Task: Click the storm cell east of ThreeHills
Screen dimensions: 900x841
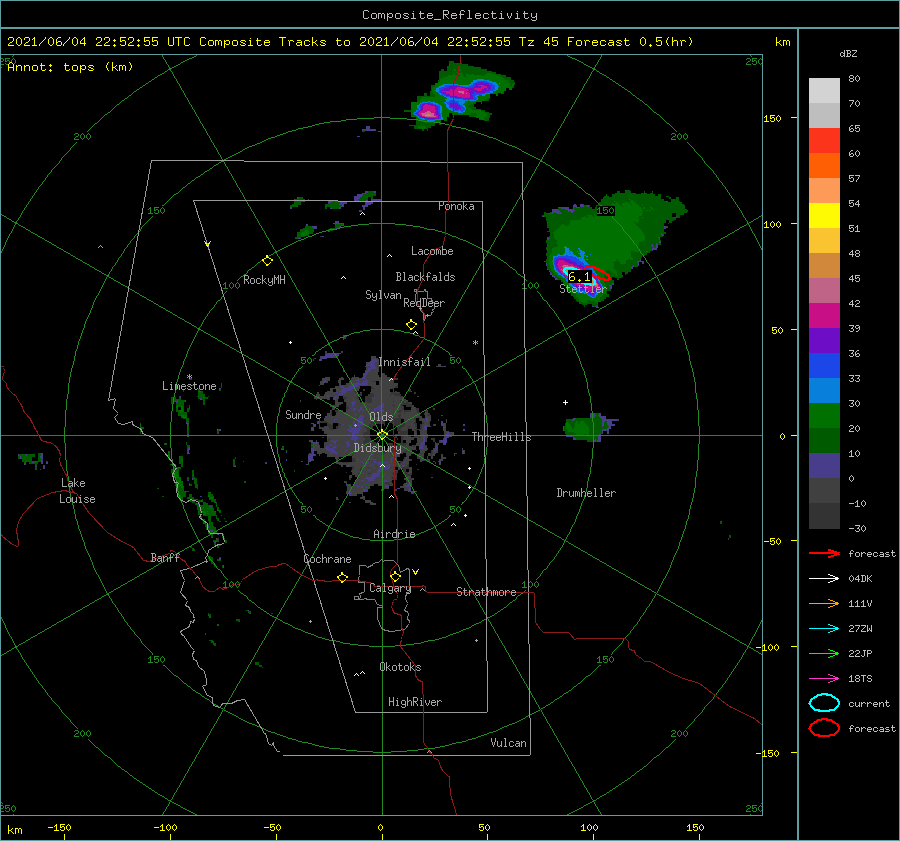Action: 589,427
